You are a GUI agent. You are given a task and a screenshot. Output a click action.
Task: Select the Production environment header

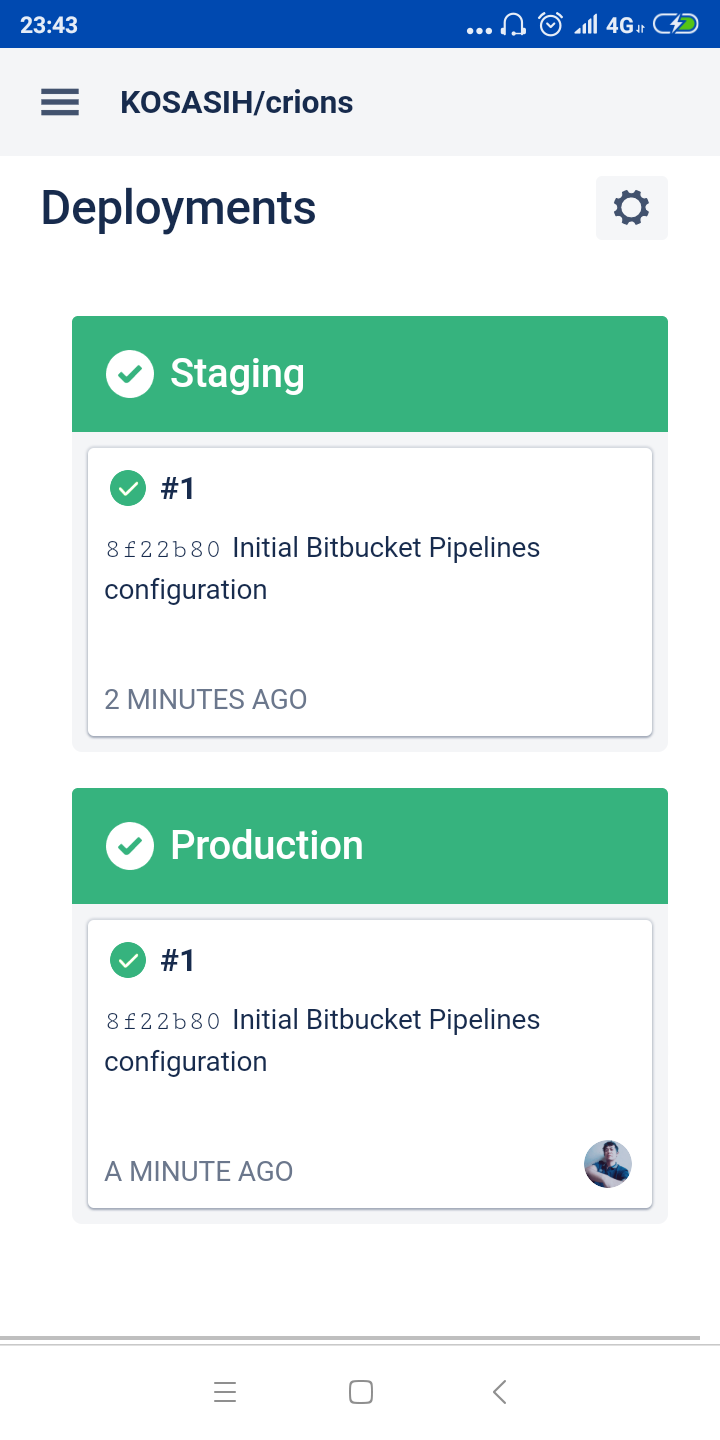[370, 846]
